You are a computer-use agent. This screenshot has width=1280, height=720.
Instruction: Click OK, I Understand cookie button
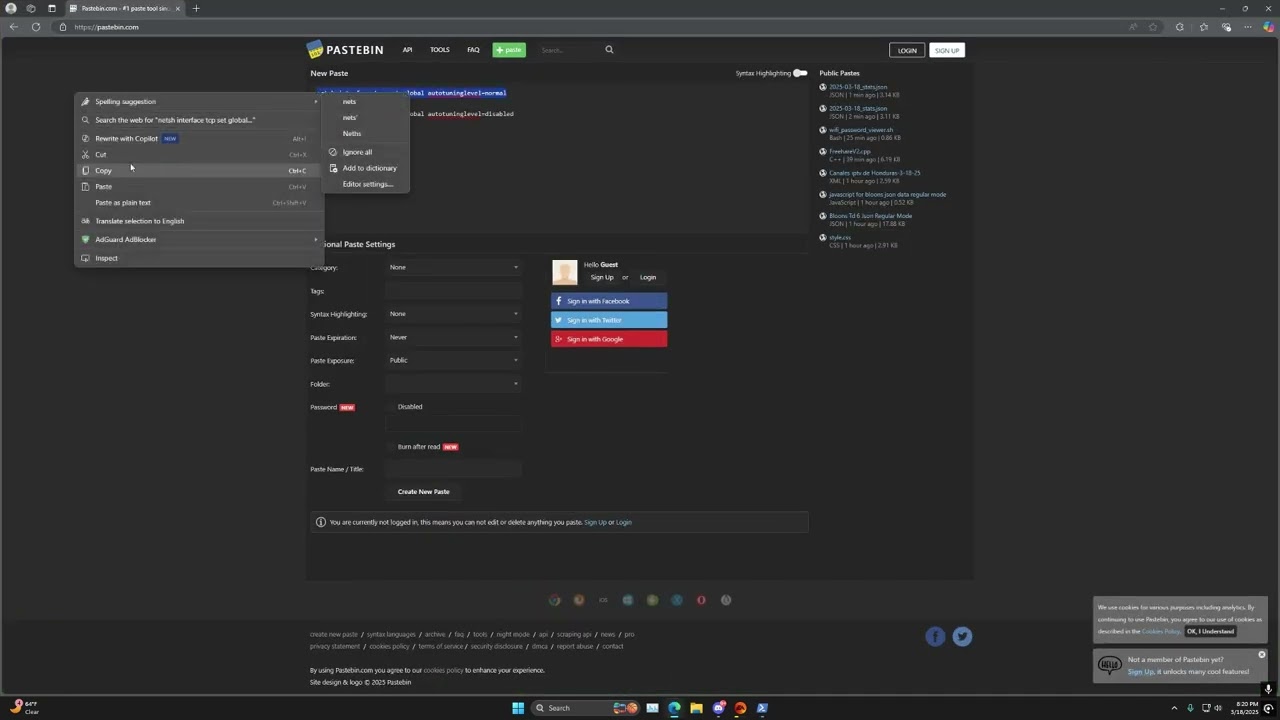[1210, 631]
